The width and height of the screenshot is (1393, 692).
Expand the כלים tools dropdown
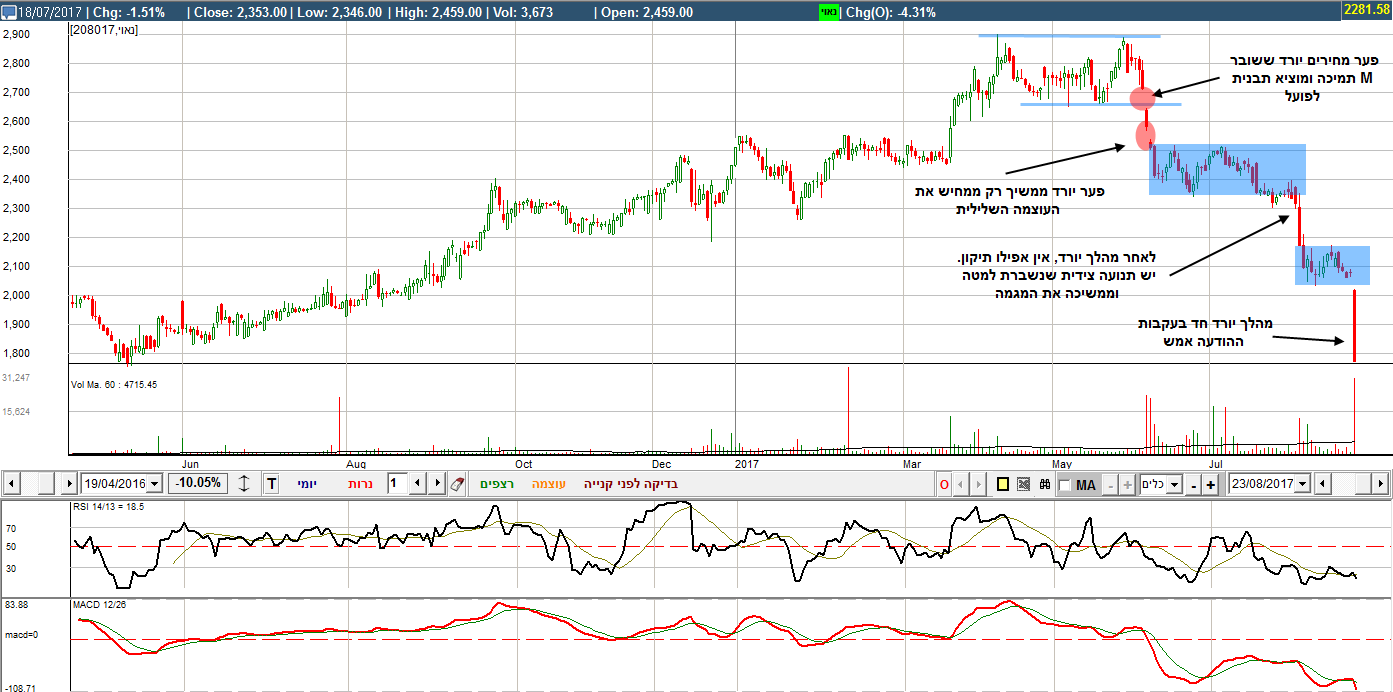point(1173,484)
